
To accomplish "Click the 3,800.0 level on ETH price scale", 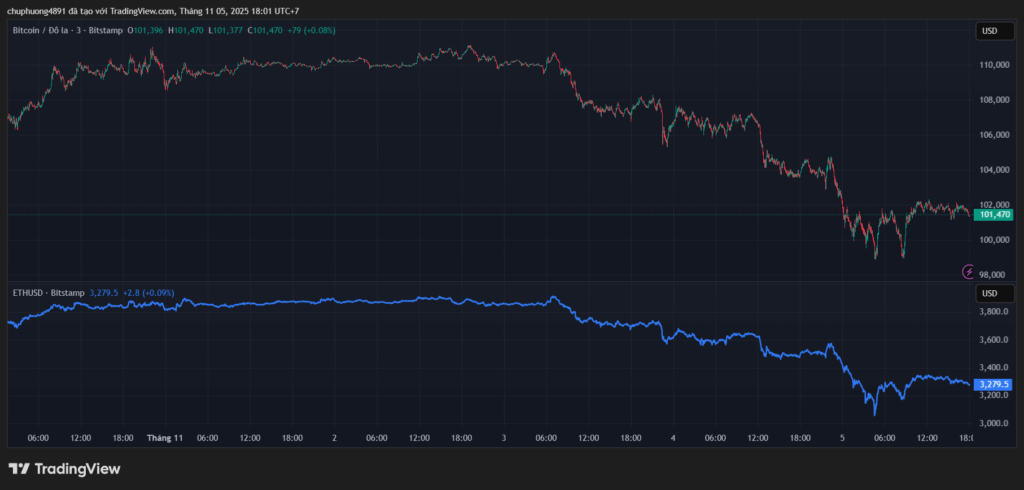I will coord(993,312).
